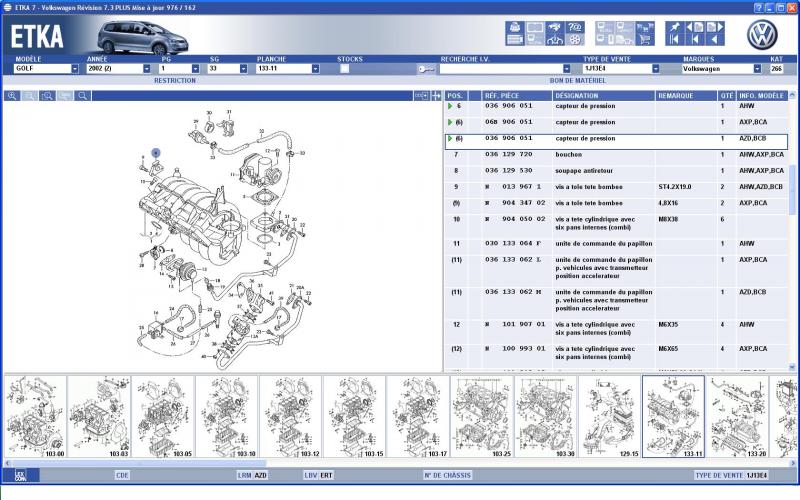Screen dimensions: 800x500
Task: Click the plain magnifier search icon in the illustration toolbar
Action: tap(82, 96)
